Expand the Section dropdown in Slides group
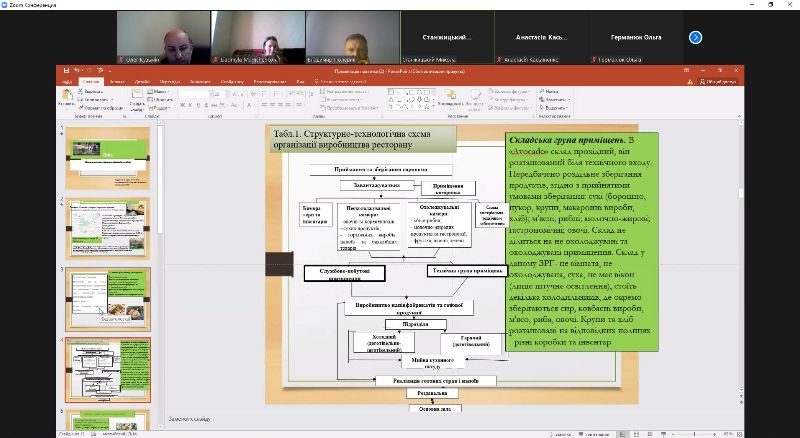 pyautogui.click(x=160, y=108)
